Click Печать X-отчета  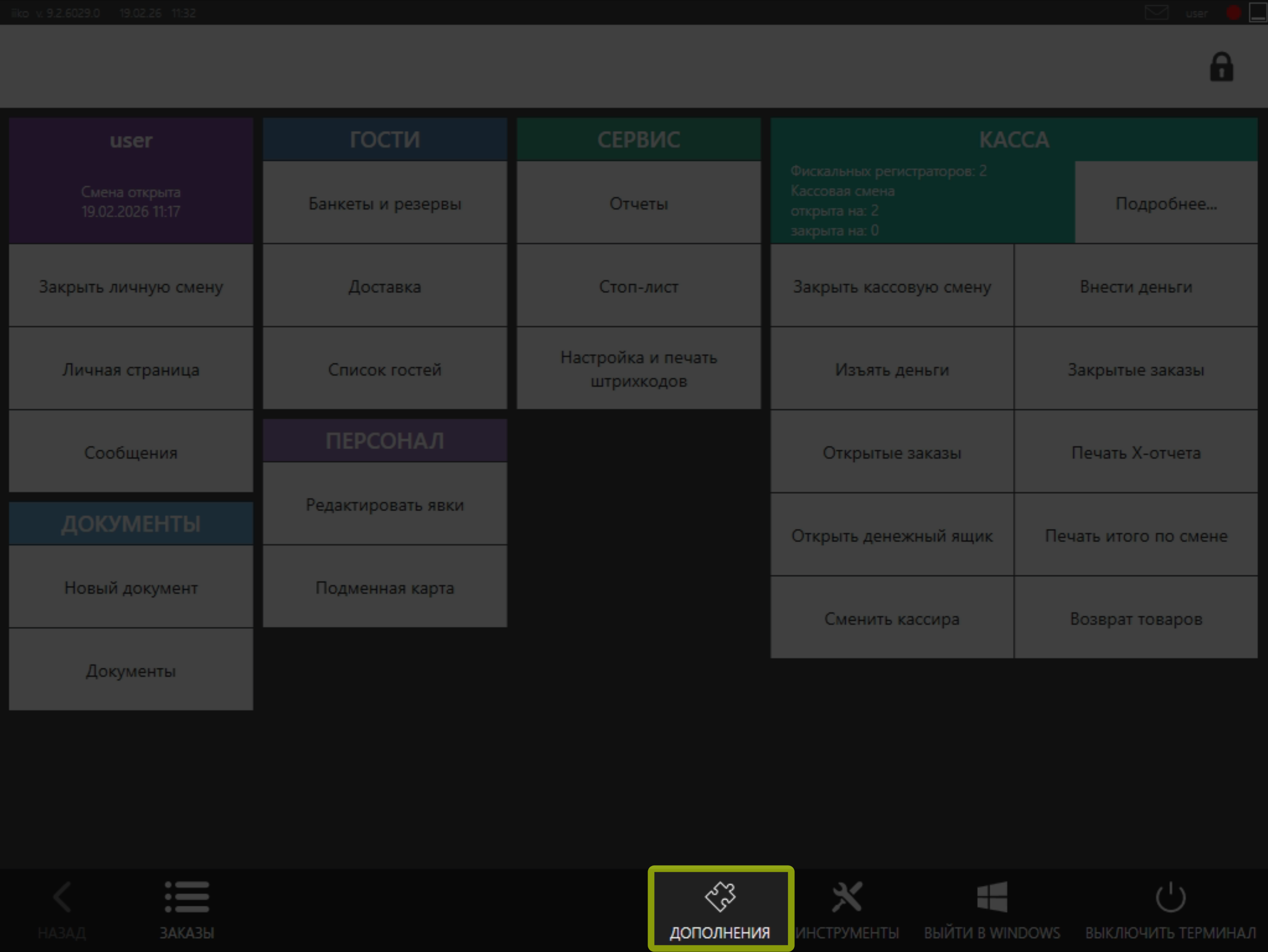pos(1136,453)
